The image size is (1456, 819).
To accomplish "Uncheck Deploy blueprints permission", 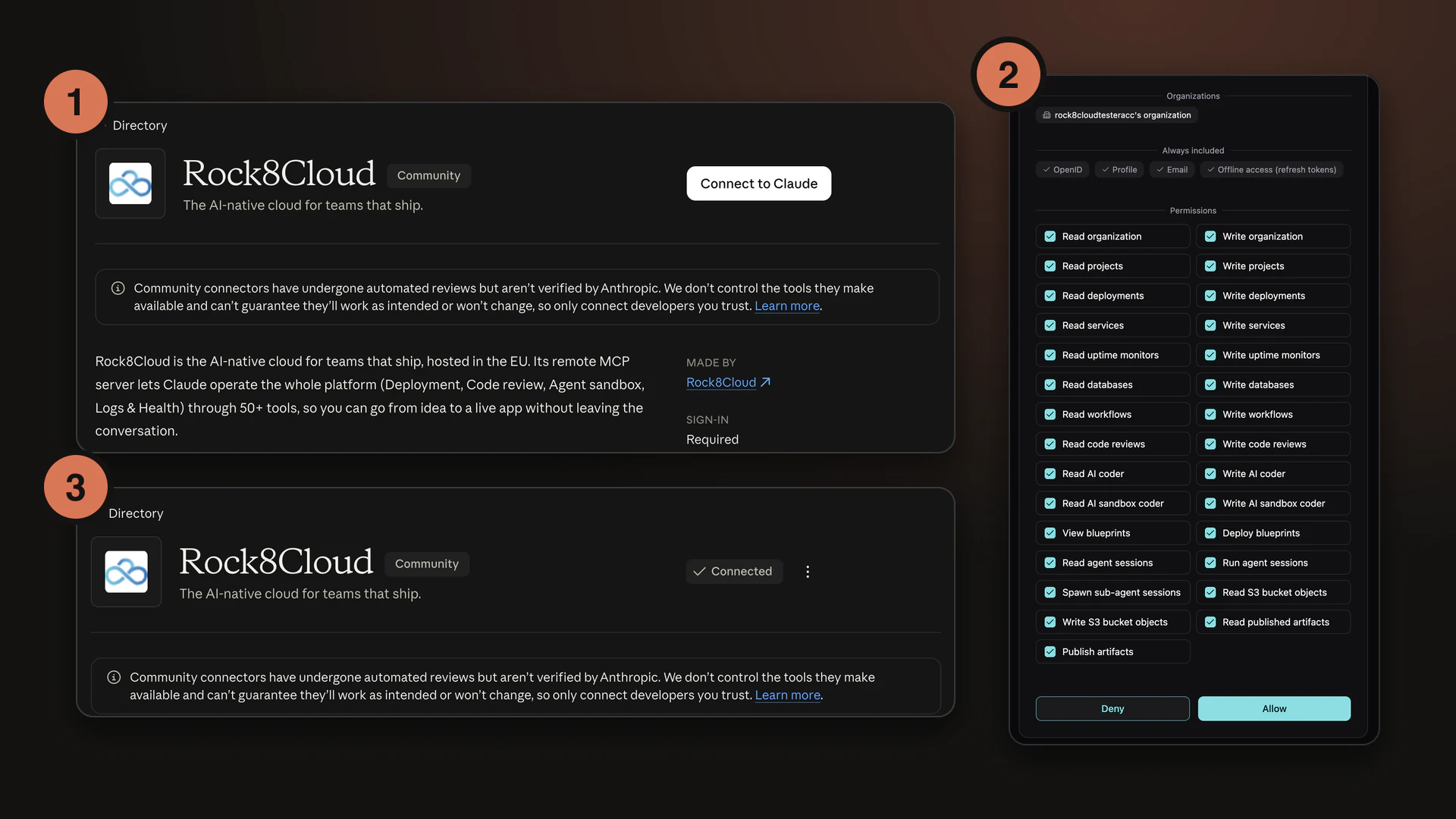I will (x=1210, y=533).
